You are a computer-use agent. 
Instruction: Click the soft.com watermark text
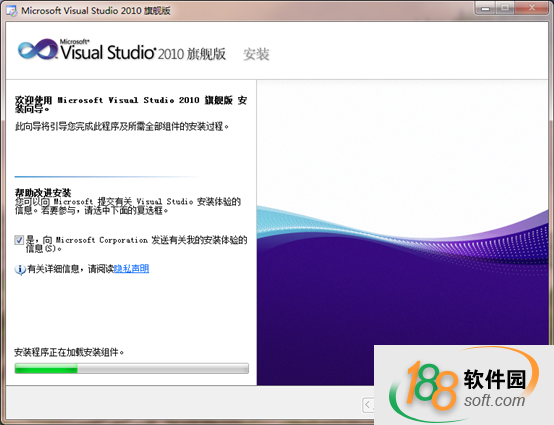click(494, 401)
